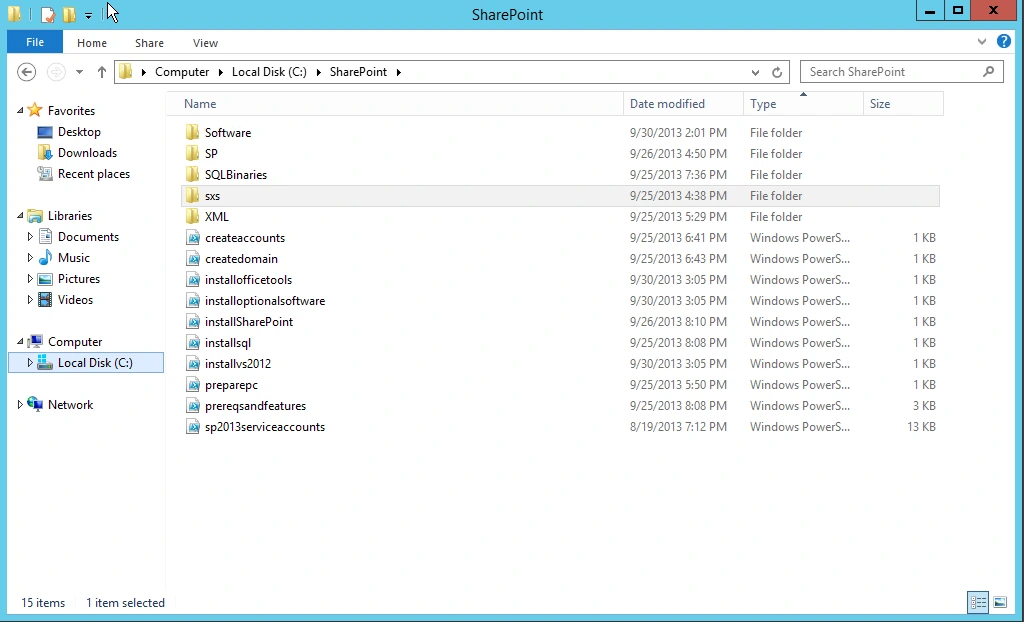
Task: Select the Software folder icon
Action: point(192,133)
